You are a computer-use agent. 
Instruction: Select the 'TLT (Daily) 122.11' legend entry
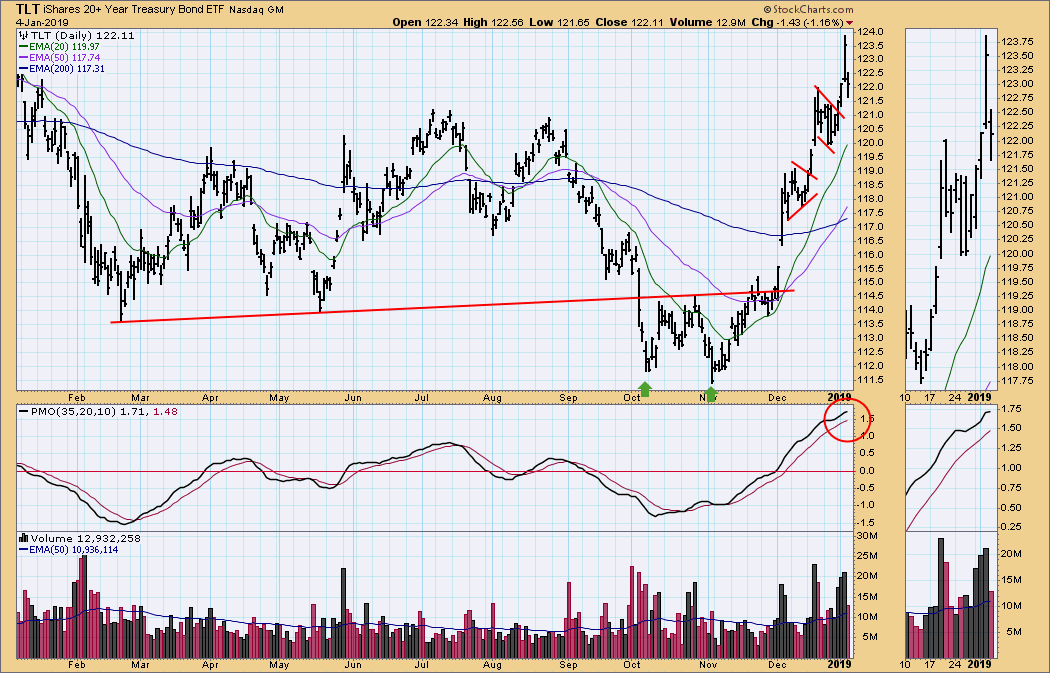[x=77, y=35]
